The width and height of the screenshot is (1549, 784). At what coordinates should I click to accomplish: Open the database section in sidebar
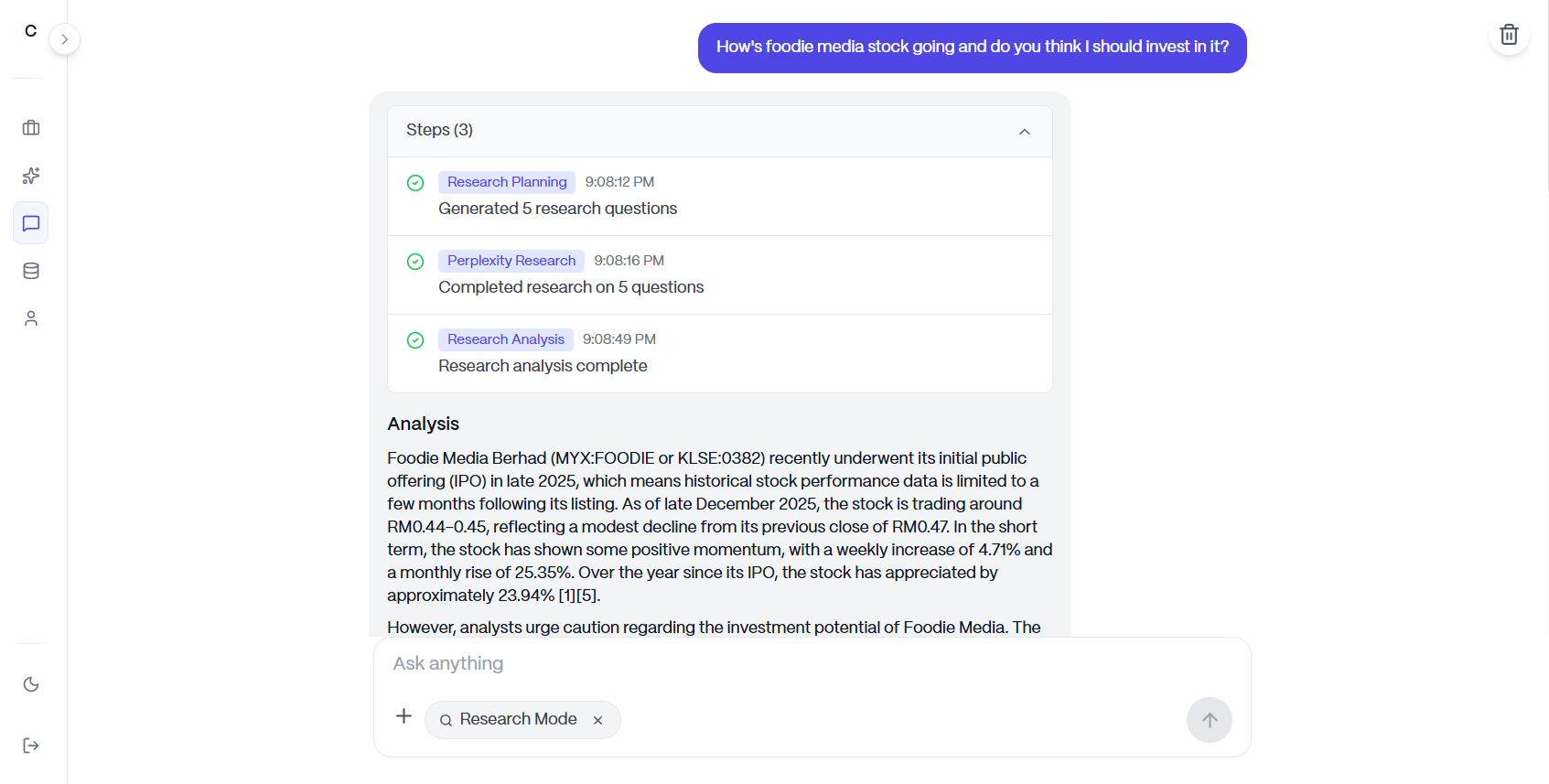tap(30, 270)
